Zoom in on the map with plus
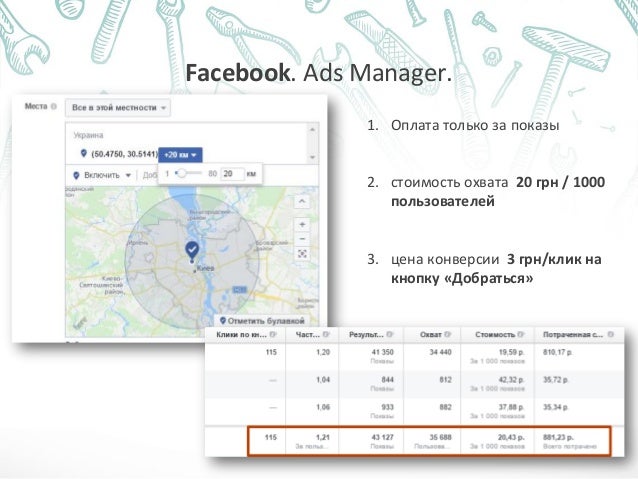Screen dimensions: 638x479 (302, 224)
